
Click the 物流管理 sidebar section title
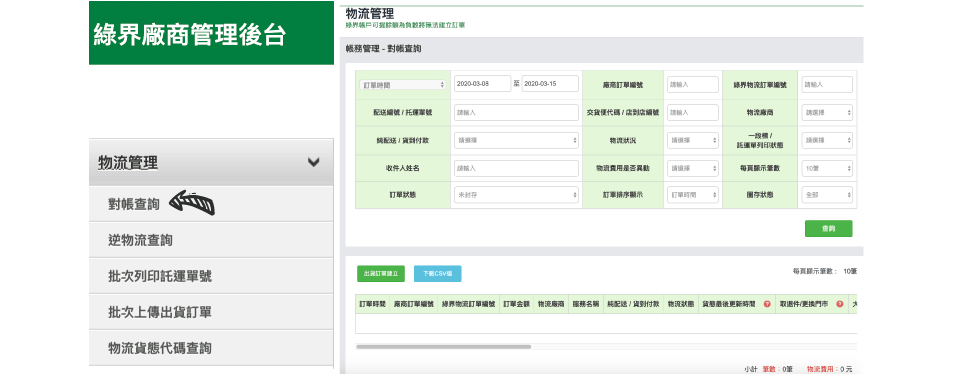pos(128,163)
